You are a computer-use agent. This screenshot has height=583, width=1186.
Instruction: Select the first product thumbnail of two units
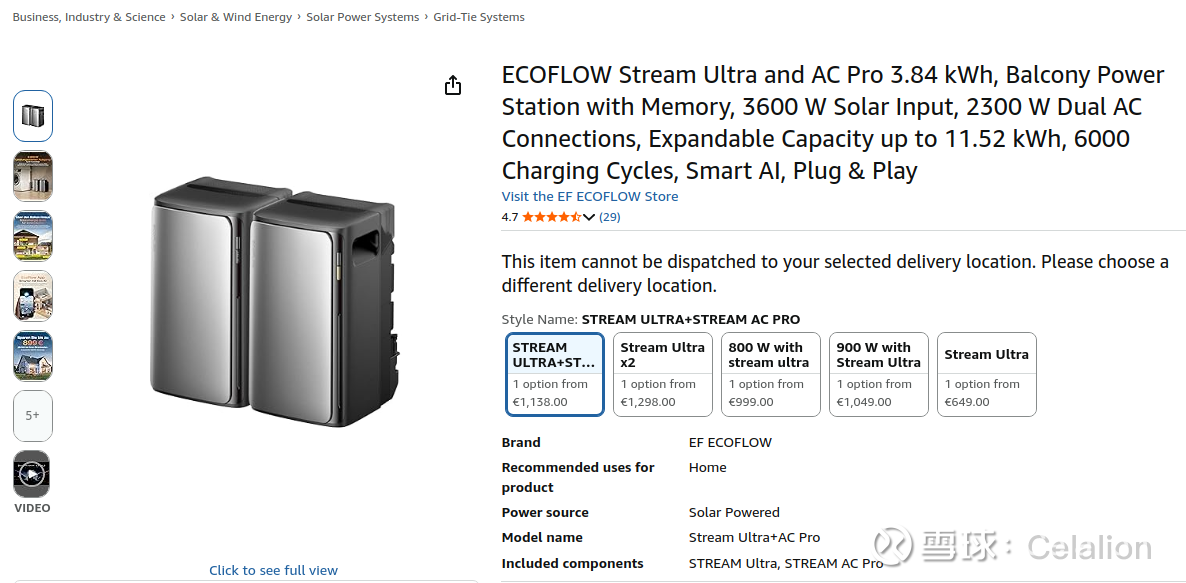[x=32, y=116]
